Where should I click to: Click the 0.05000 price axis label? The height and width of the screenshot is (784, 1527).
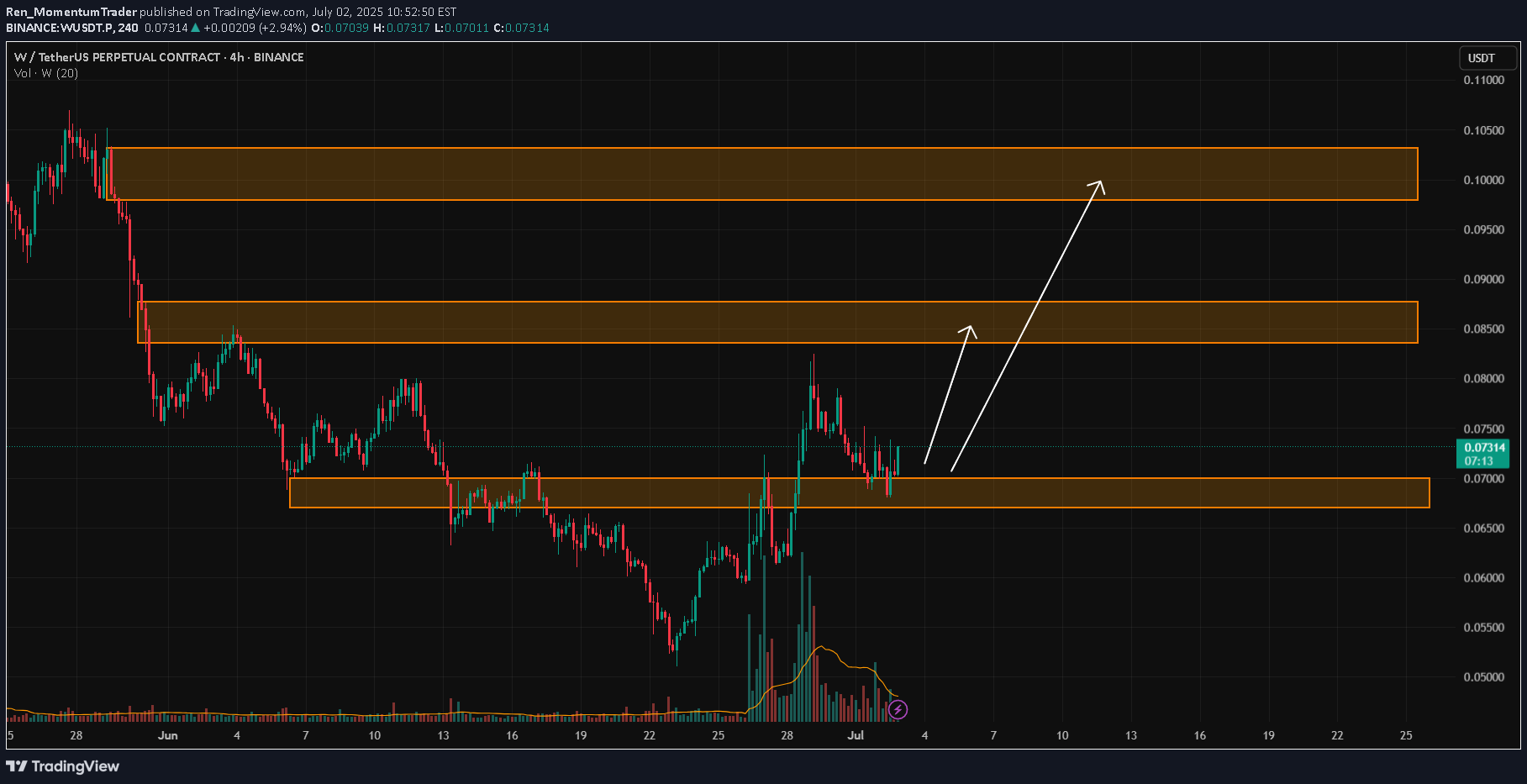[1483, 676]
